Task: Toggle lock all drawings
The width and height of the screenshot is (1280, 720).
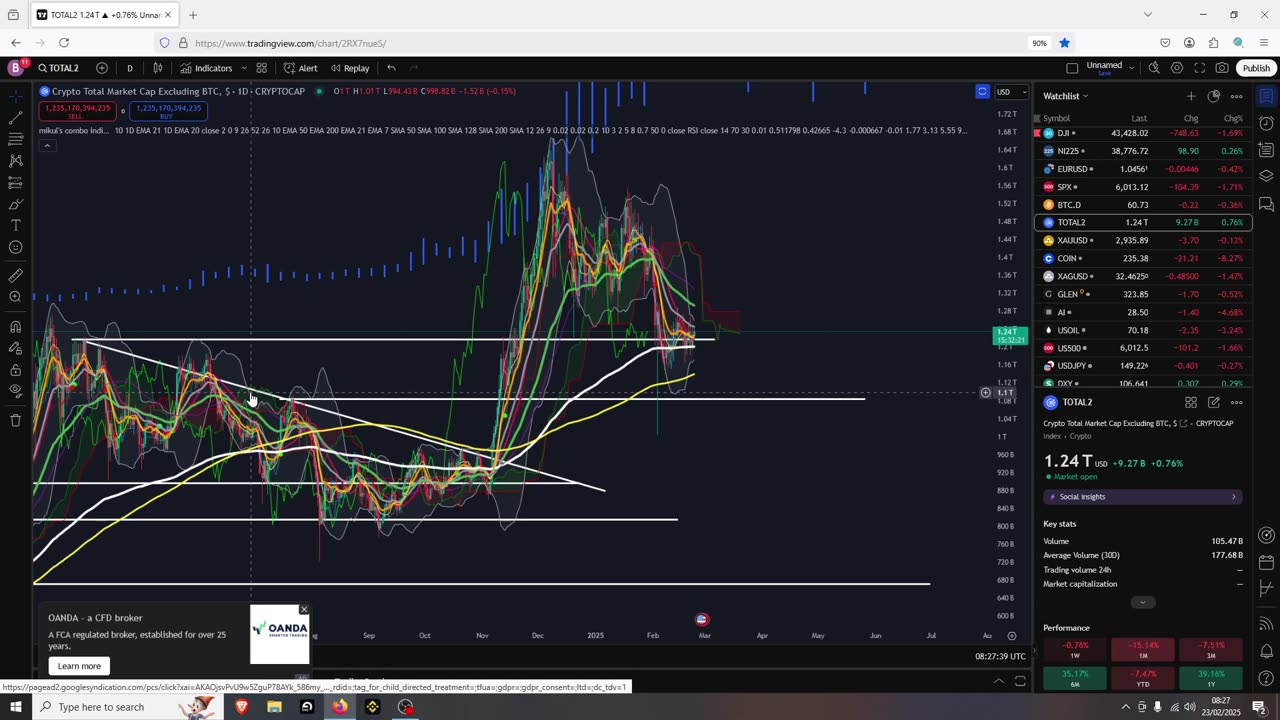Action: click(15, 369)
